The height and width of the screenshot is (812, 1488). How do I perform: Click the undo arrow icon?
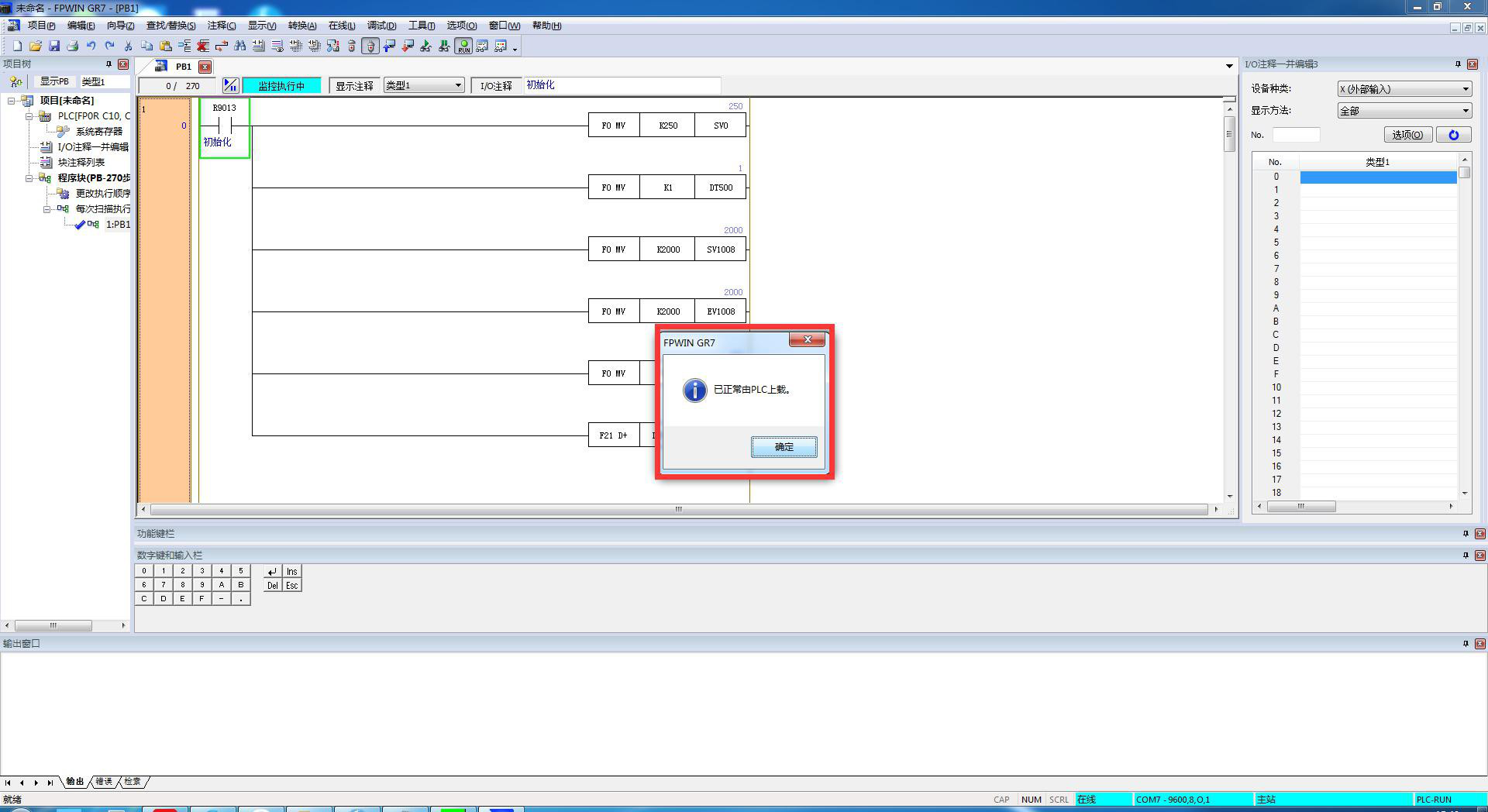(x=91, y=46)
